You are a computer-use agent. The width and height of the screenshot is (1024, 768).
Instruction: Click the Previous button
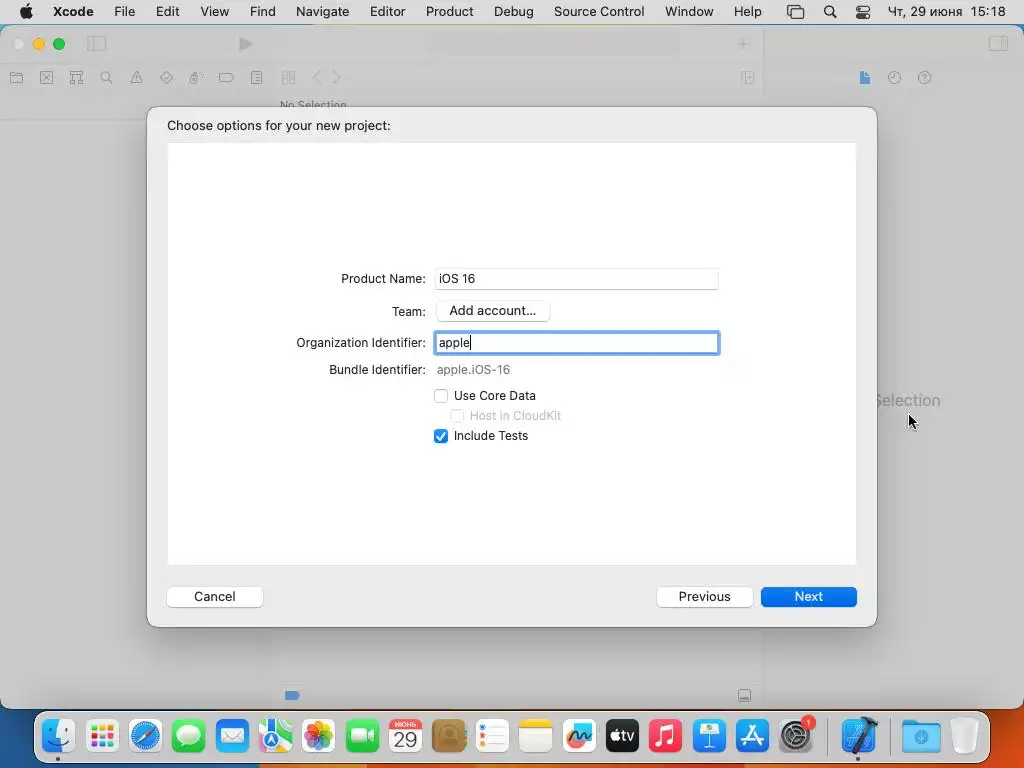(705, 597)
